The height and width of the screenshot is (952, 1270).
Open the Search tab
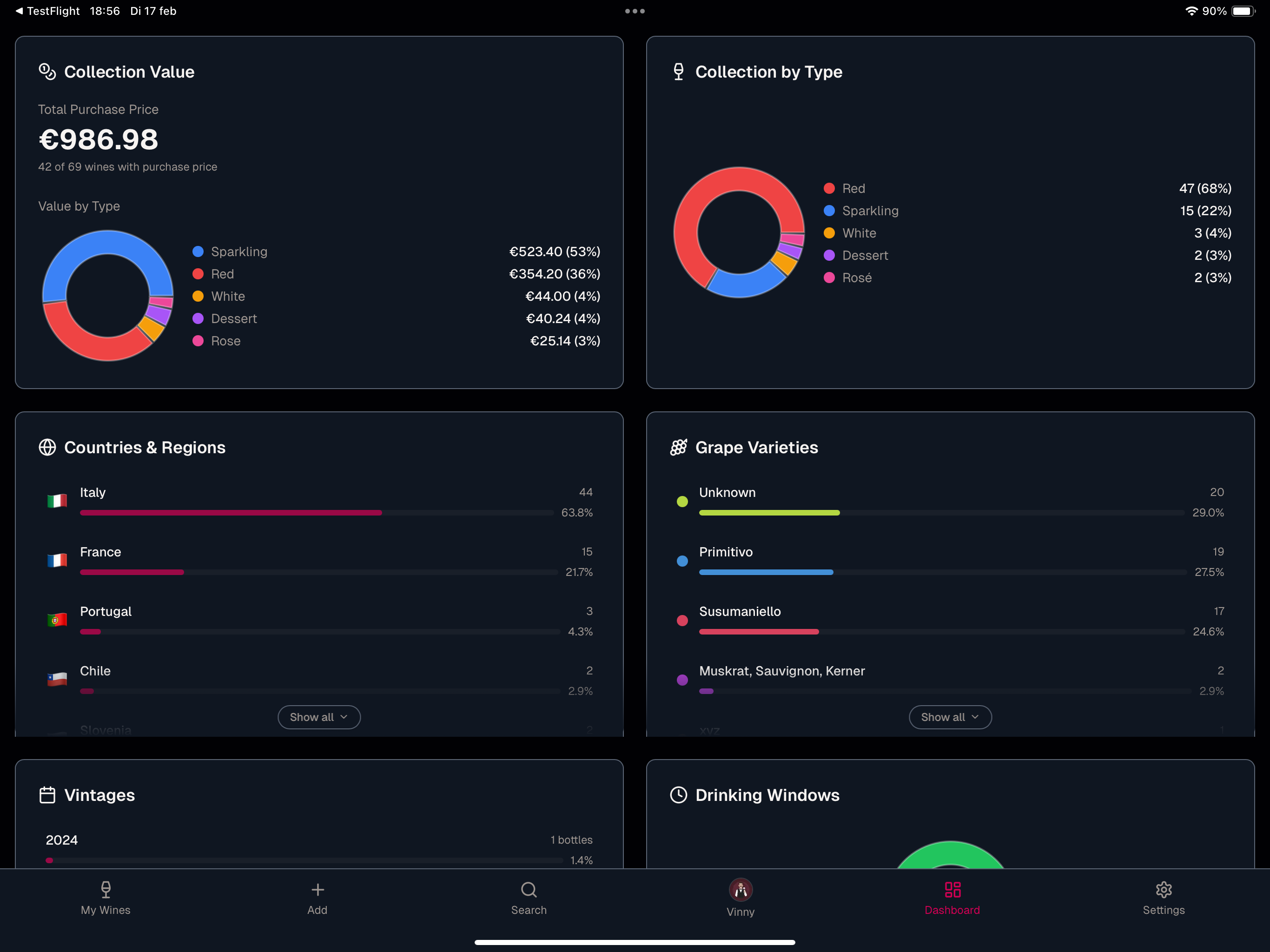tap(529, 899)
